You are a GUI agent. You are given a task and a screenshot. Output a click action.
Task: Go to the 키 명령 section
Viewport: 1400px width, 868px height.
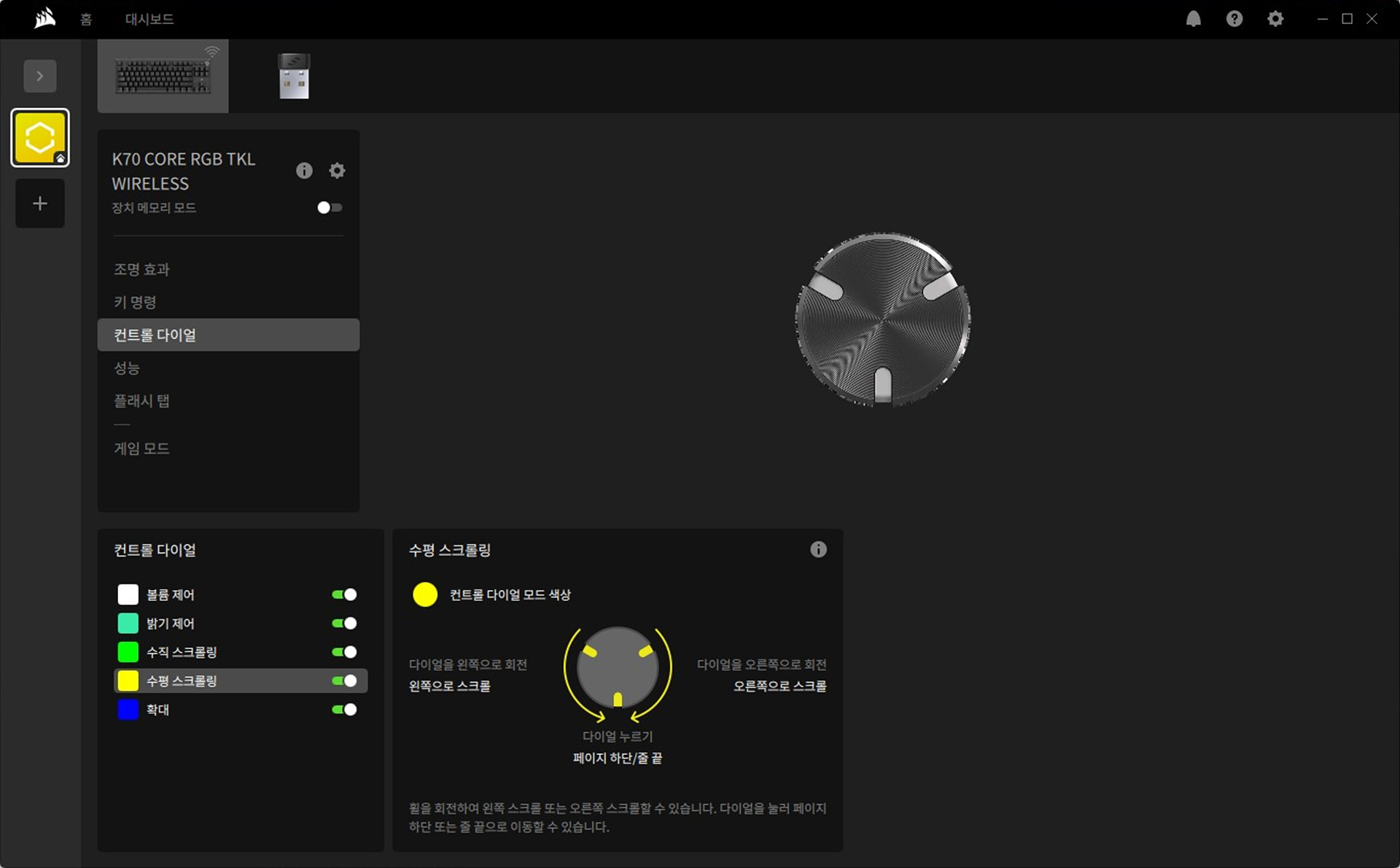coord(135,302)
